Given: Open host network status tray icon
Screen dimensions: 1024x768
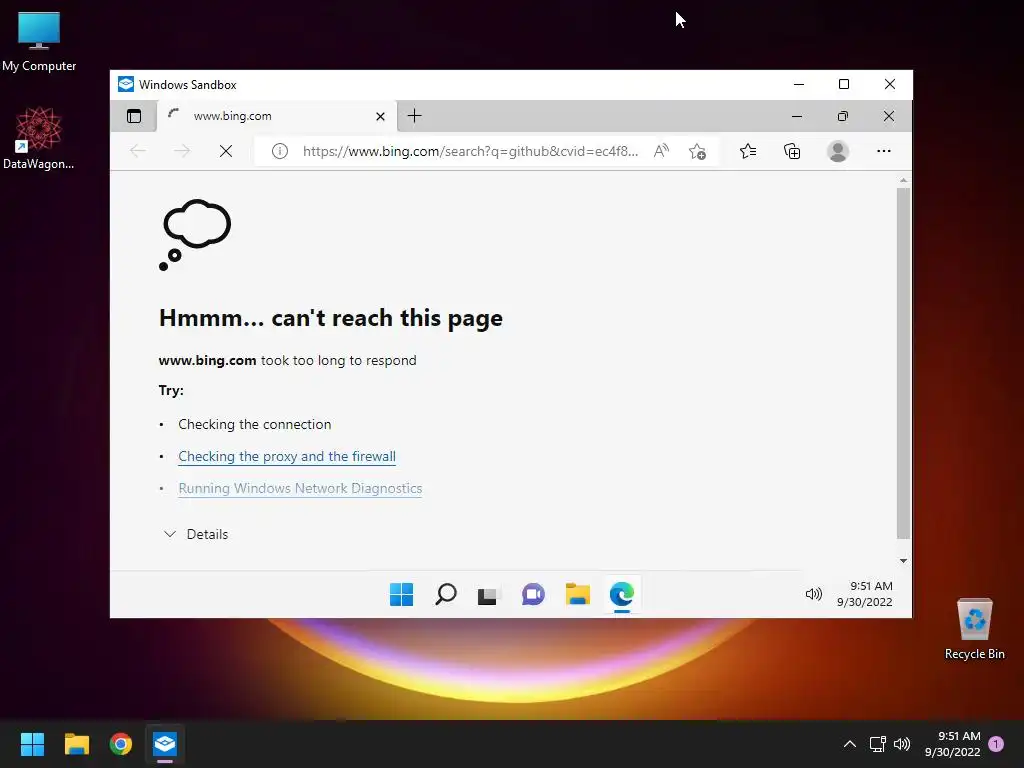Looking at the screenshot, I should (x=878, y=744).
